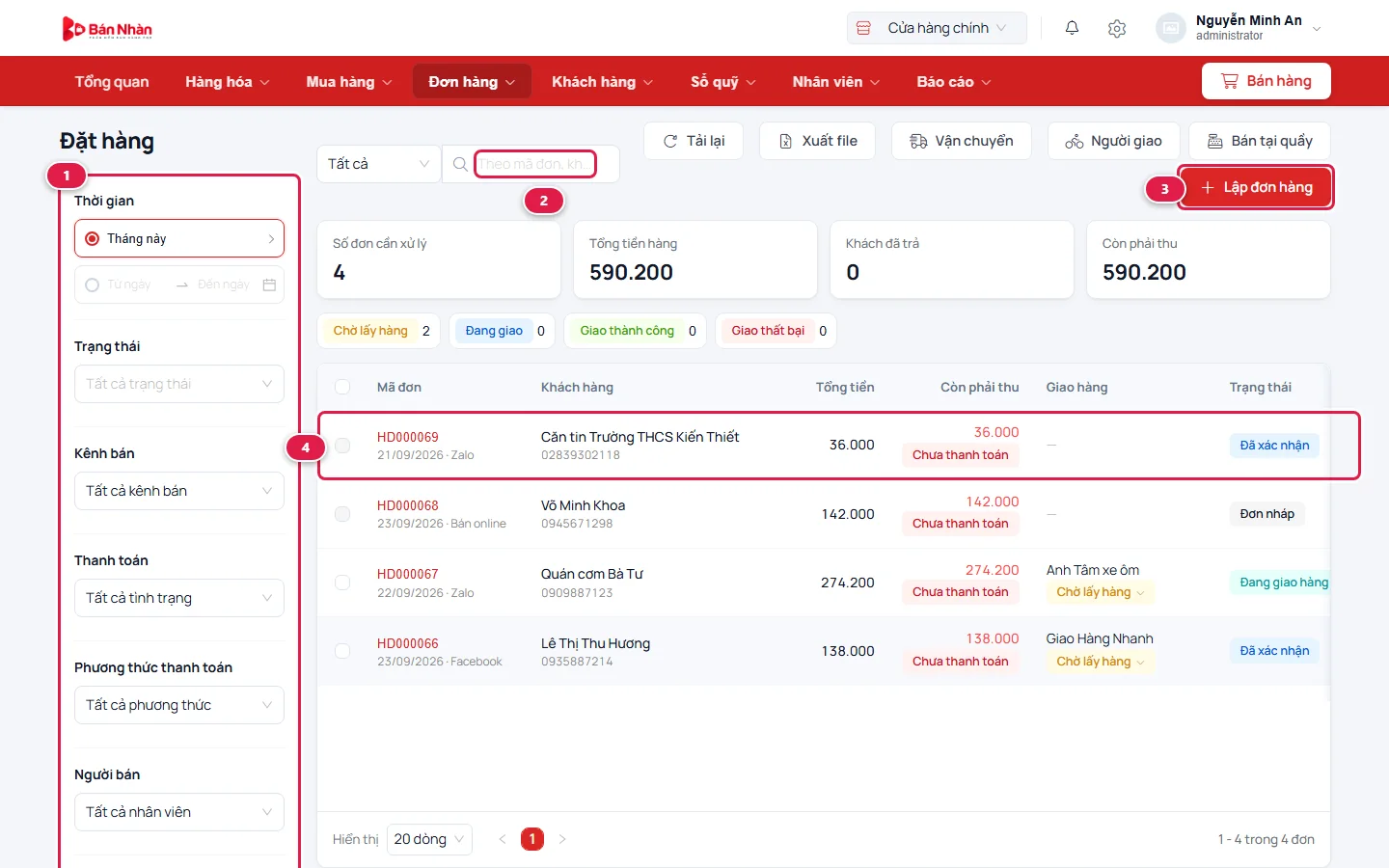1389x868 pixels.
Task: Open order link HD000067
Action: pyautogui.click(x=408, y=574)
